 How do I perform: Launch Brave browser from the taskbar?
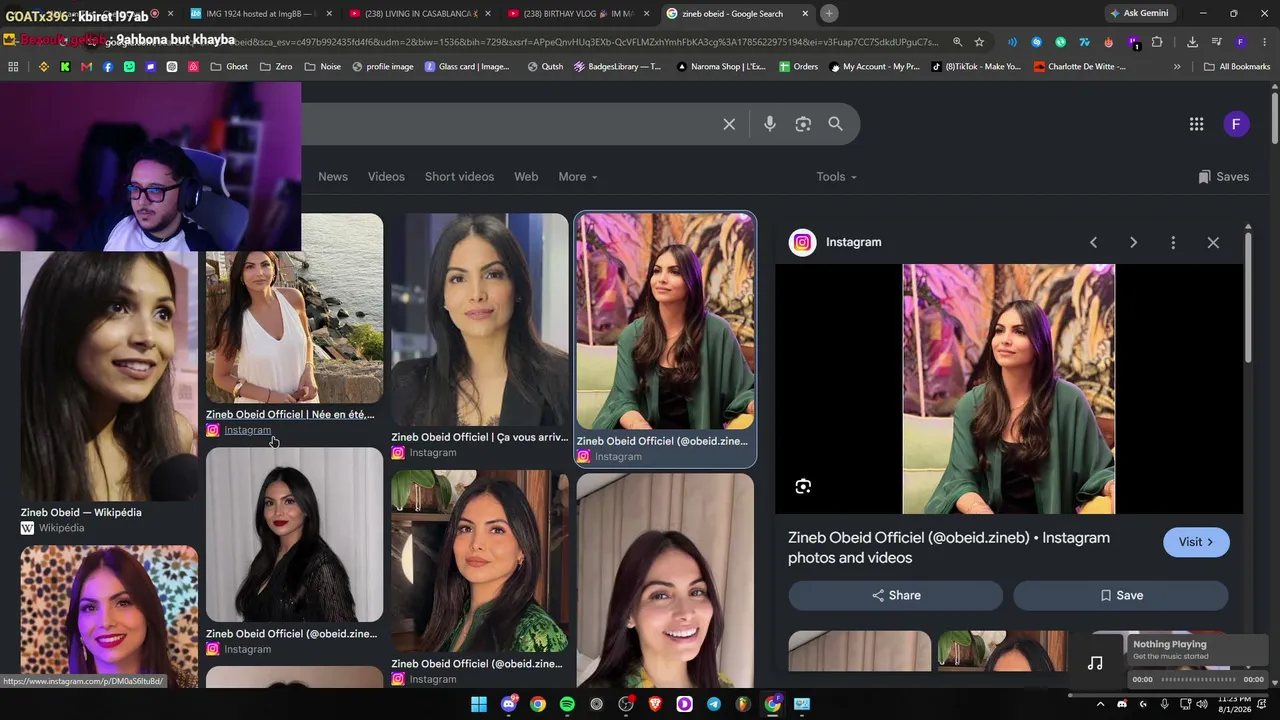(655, 704)
